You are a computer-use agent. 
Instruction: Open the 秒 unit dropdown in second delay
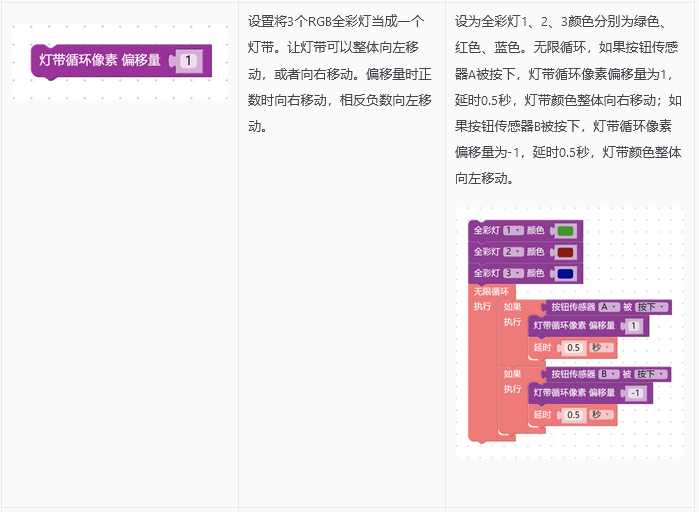[x=601, y=414]
